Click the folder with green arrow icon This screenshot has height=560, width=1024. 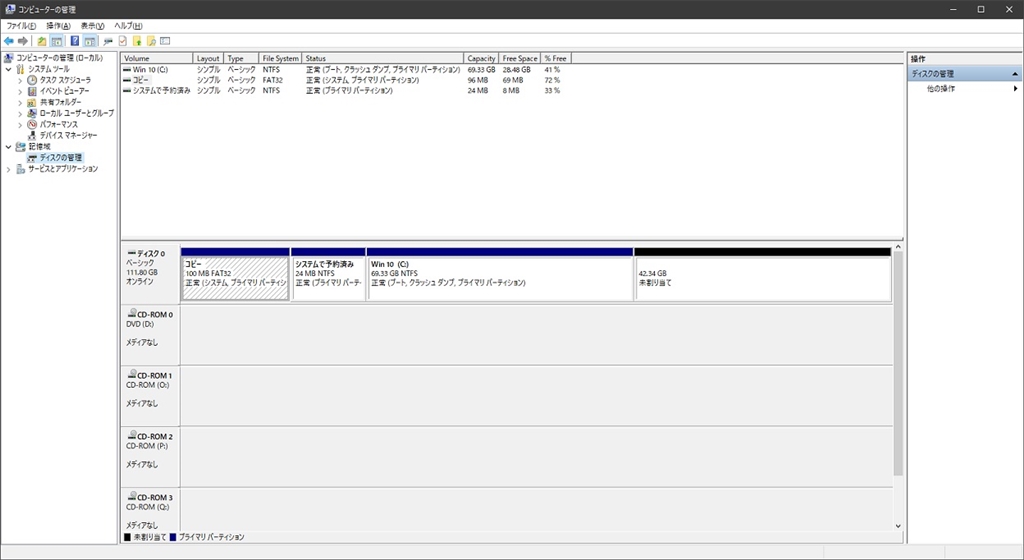tap(137, 41)
